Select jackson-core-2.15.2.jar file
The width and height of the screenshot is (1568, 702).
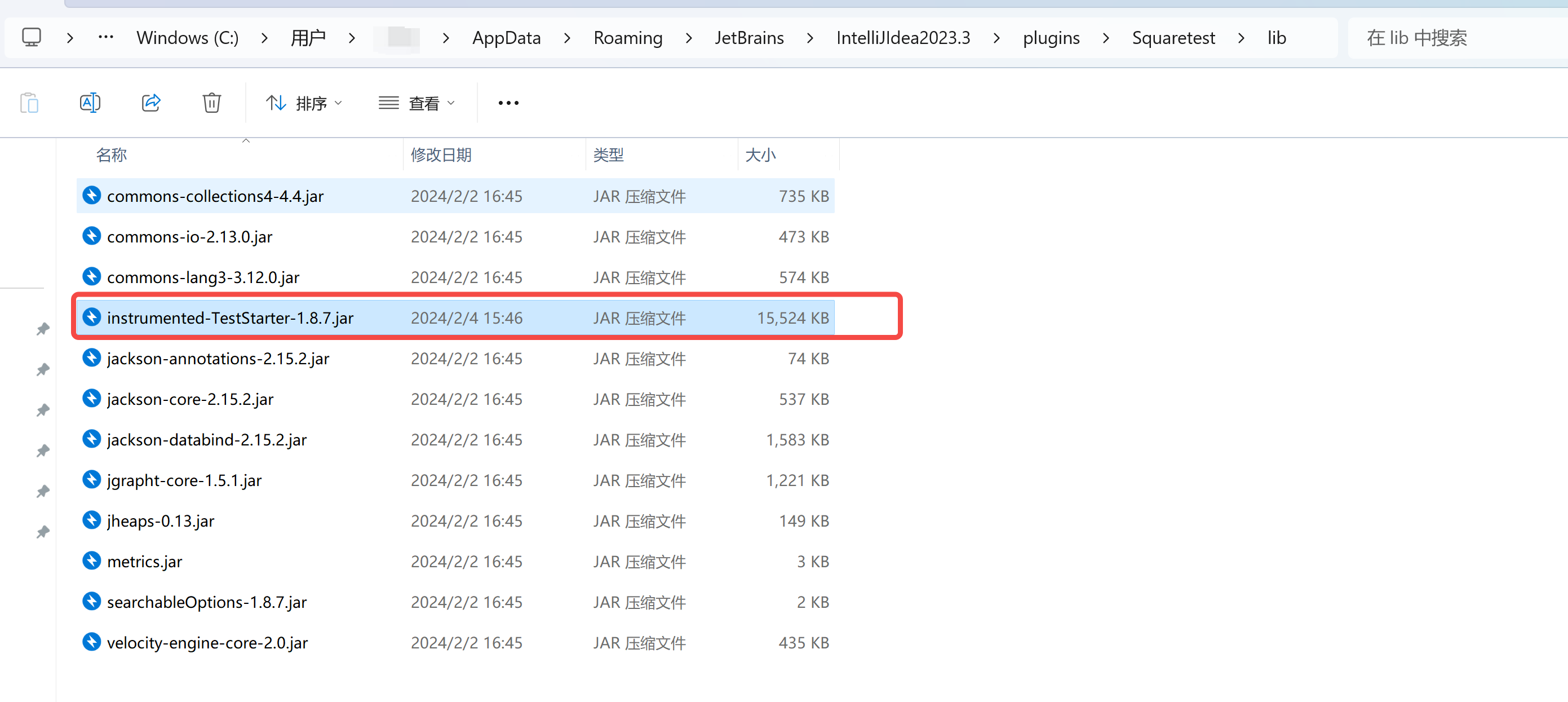(455, 399)
